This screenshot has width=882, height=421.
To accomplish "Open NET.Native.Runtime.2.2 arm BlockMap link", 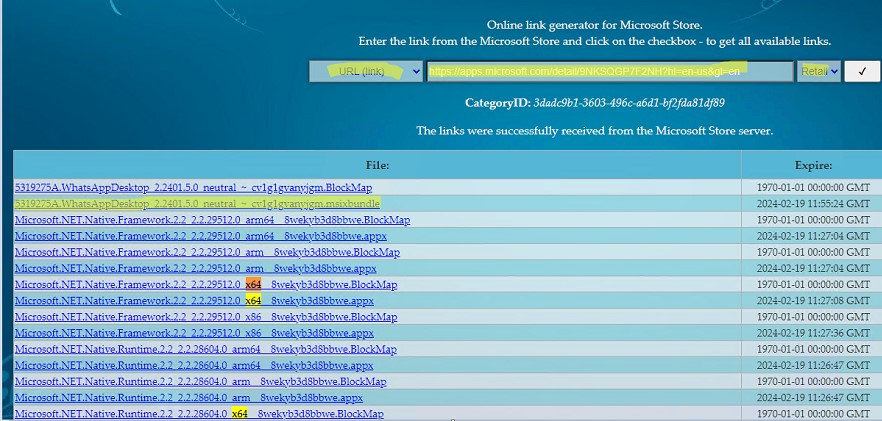I will tap(200, 382).
